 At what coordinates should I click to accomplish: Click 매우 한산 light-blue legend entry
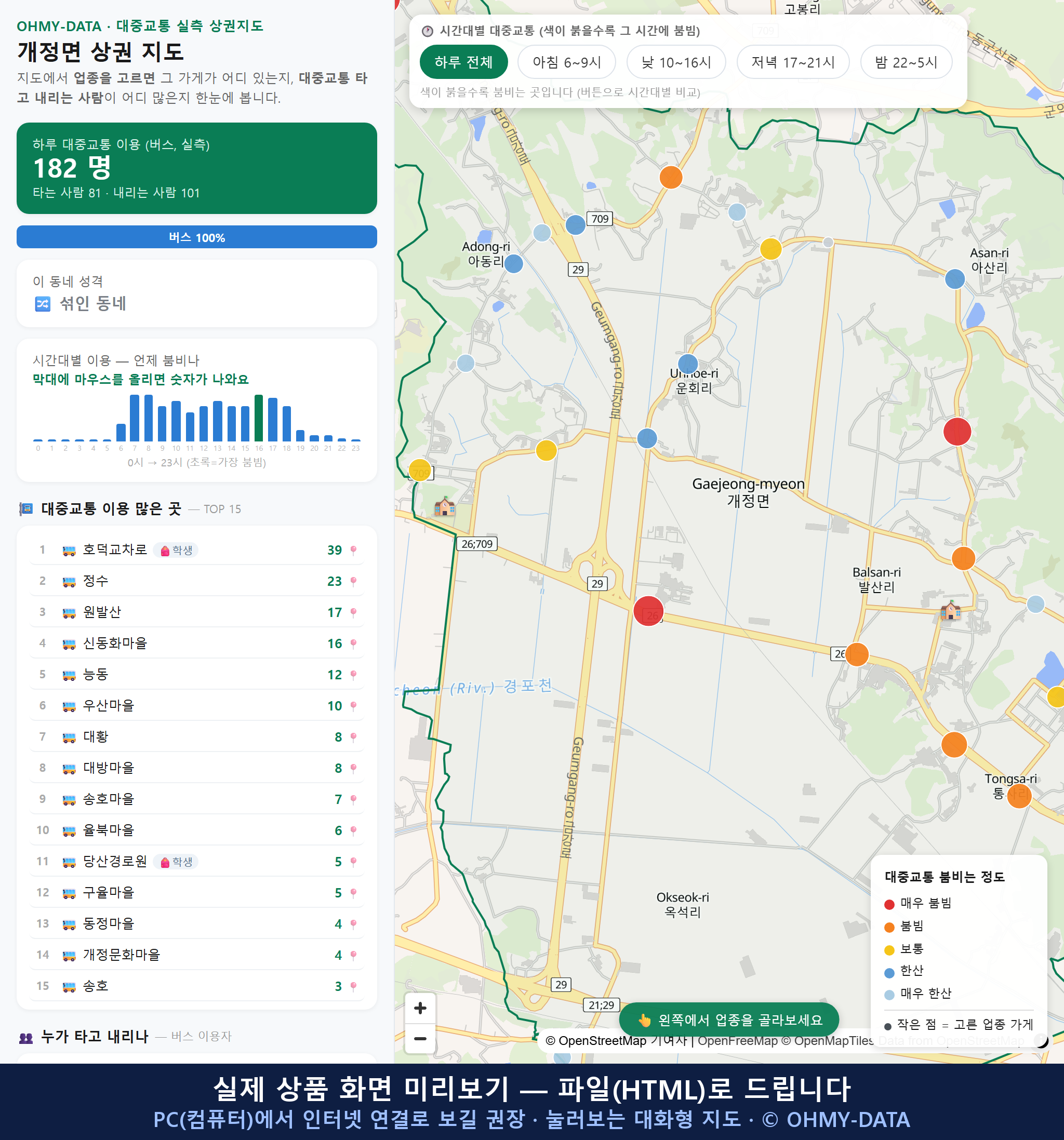pos(917,994)
